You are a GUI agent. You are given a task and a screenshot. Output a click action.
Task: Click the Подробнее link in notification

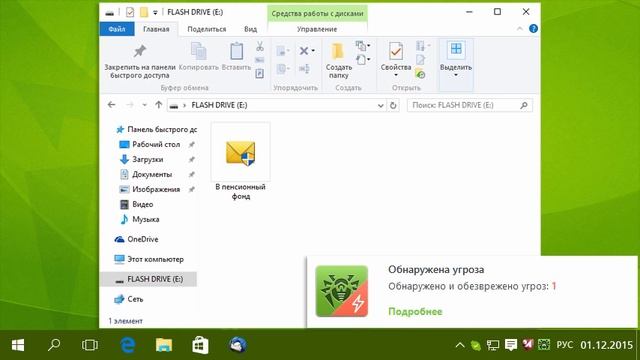click(x=415, y=311)
